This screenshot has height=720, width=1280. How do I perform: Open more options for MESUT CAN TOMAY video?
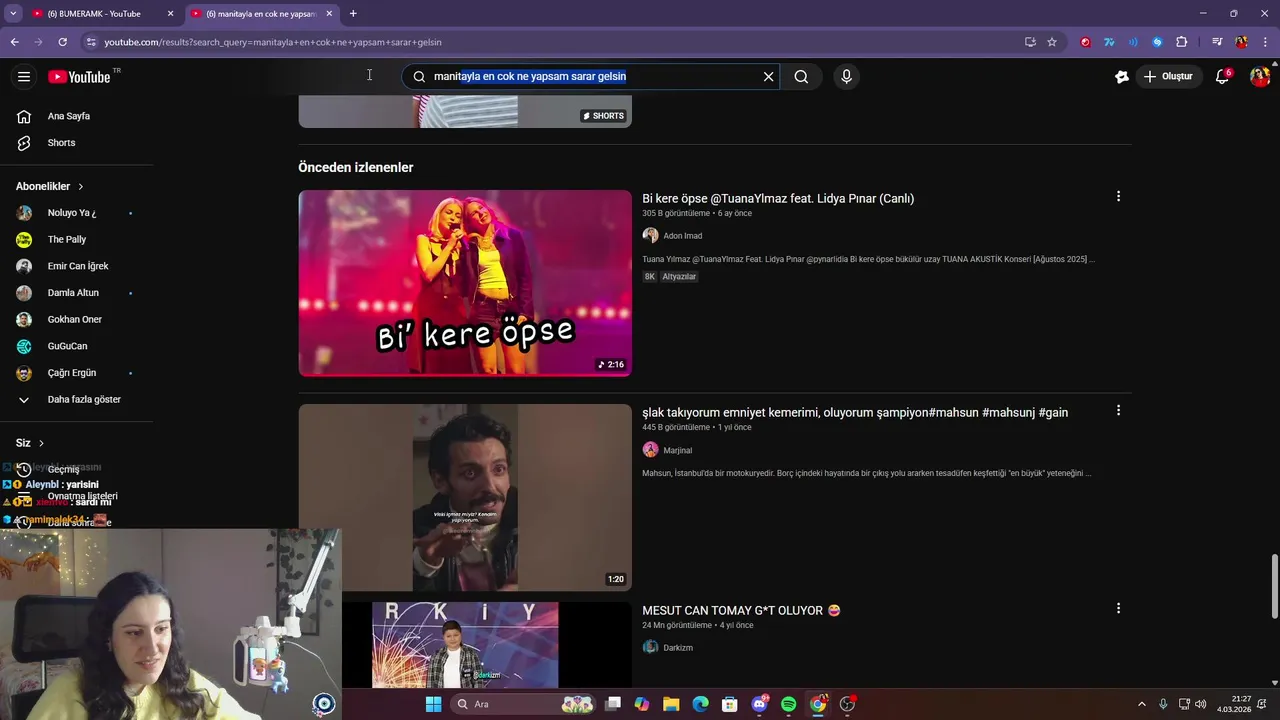click(x=1118, y=608)
